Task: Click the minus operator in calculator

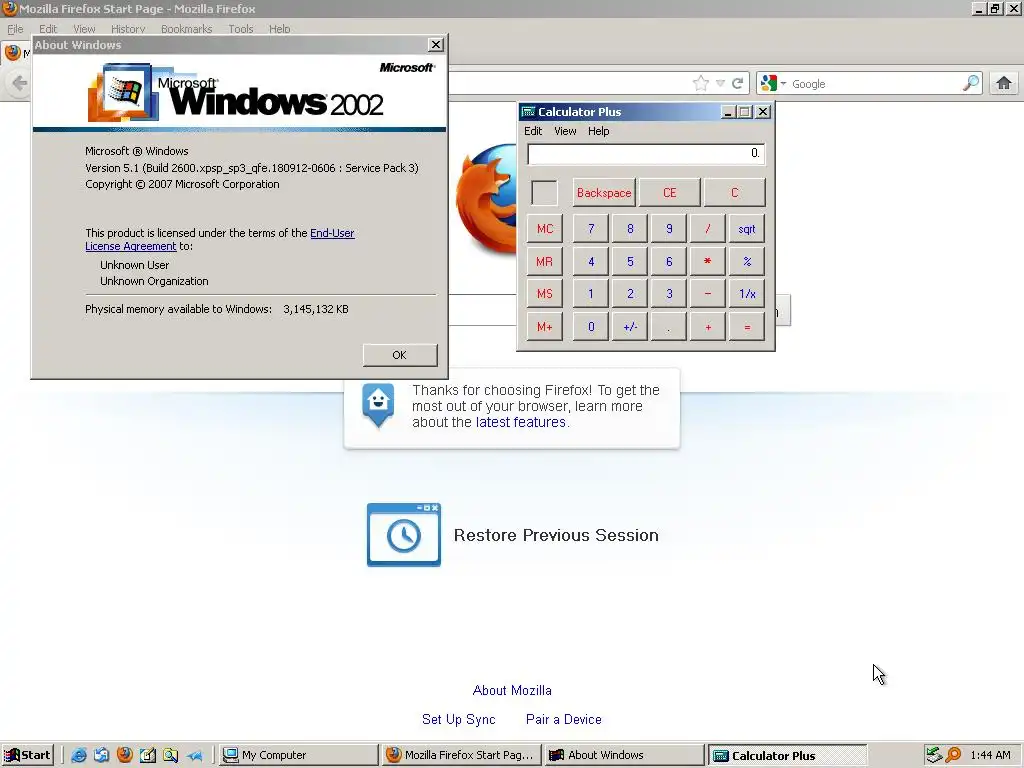Action: pos(708,294)
